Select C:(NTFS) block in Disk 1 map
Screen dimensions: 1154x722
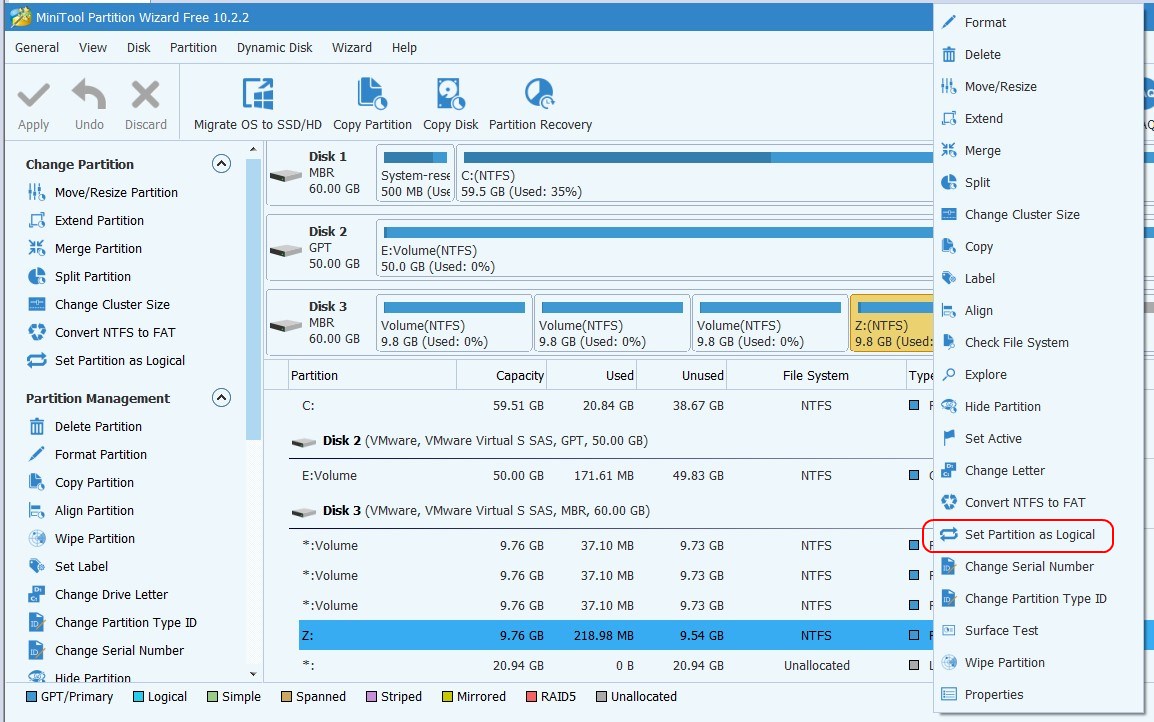point(694,174)
